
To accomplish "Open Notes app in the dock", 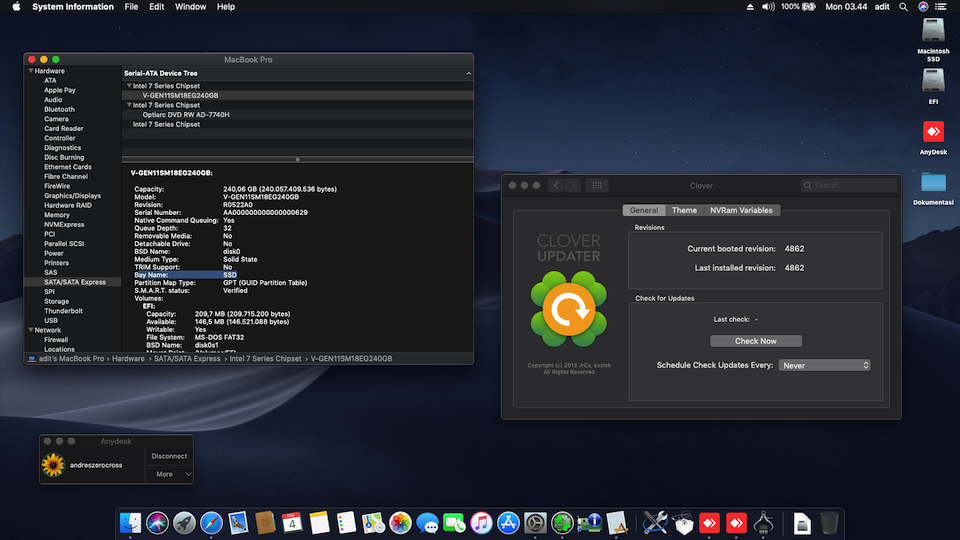I will [319, 523].
